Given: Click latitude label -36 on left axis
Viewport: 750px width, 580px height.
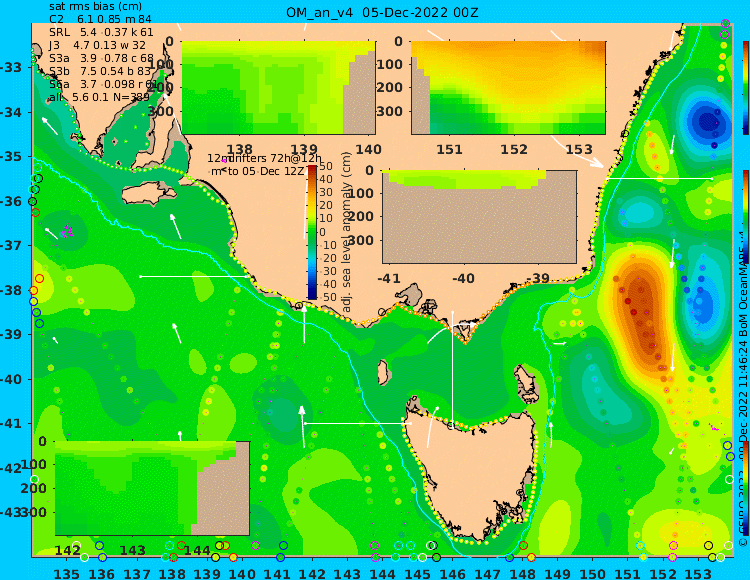Looking at the screenshot, I should point(11,201).
